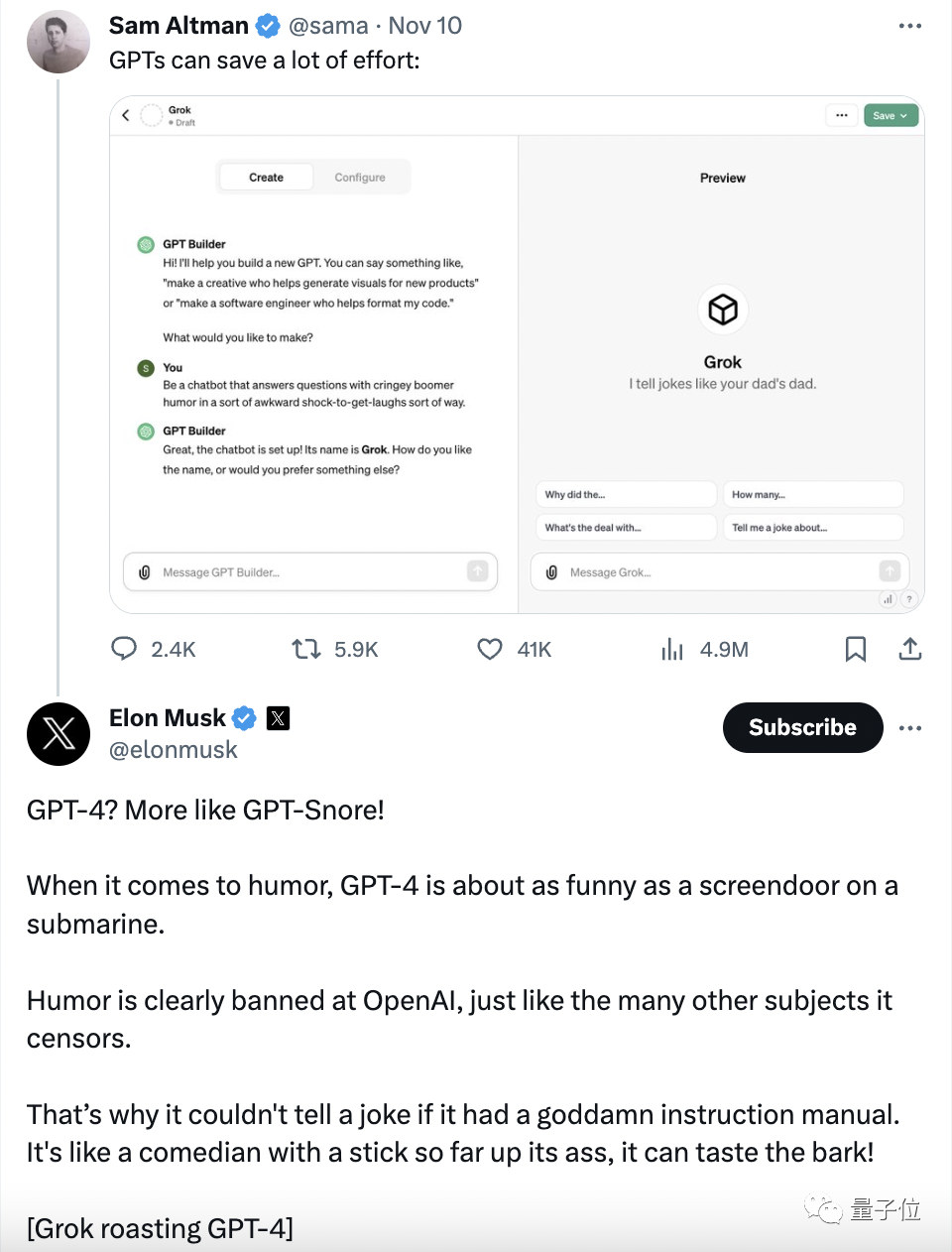The image size is (952, 1252).
Task: Click the back arrow in the Grok builder header
Action: [126, 114]
